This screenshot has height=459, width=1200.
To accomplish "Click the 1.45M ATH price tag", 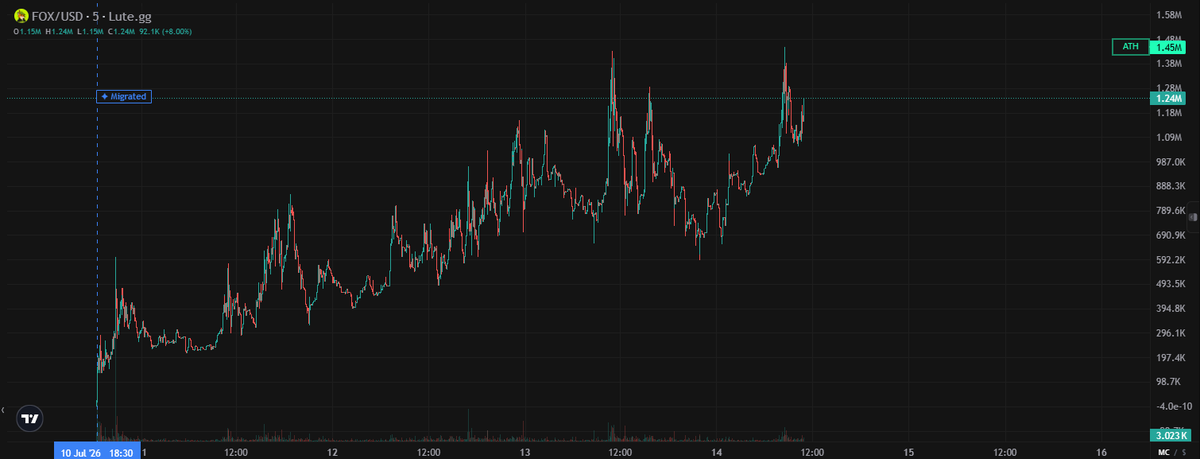I will tap(1167, 47).
